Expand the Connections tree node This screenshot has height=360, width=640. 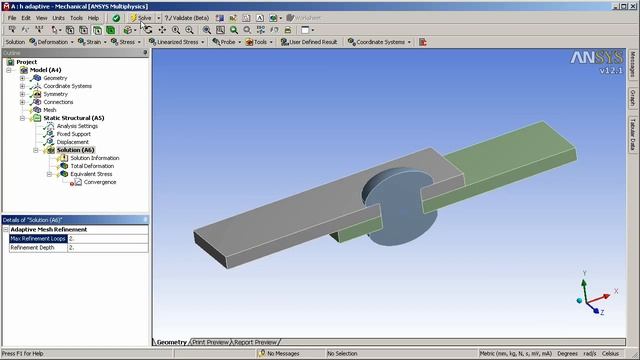(22, 102)
